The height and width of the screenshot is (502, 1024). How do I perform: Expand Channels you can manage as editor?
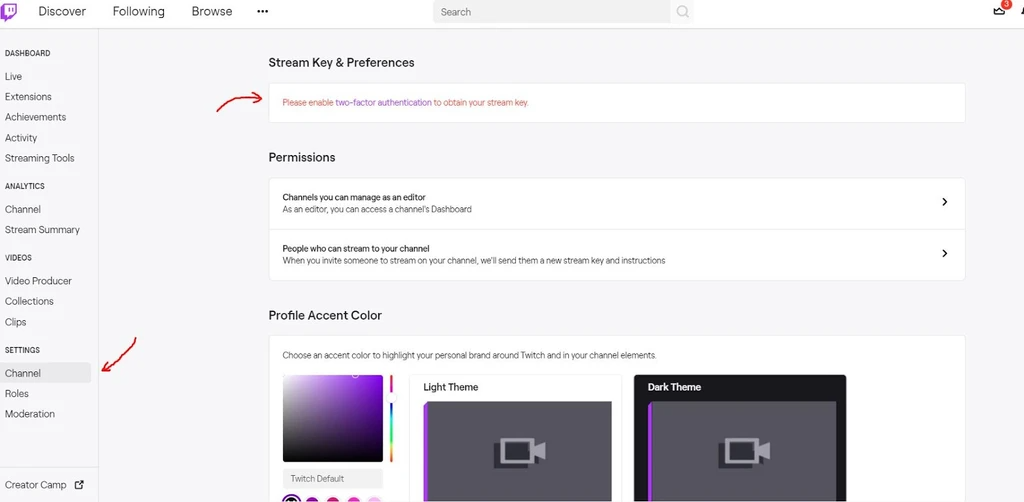click(944, 202)
